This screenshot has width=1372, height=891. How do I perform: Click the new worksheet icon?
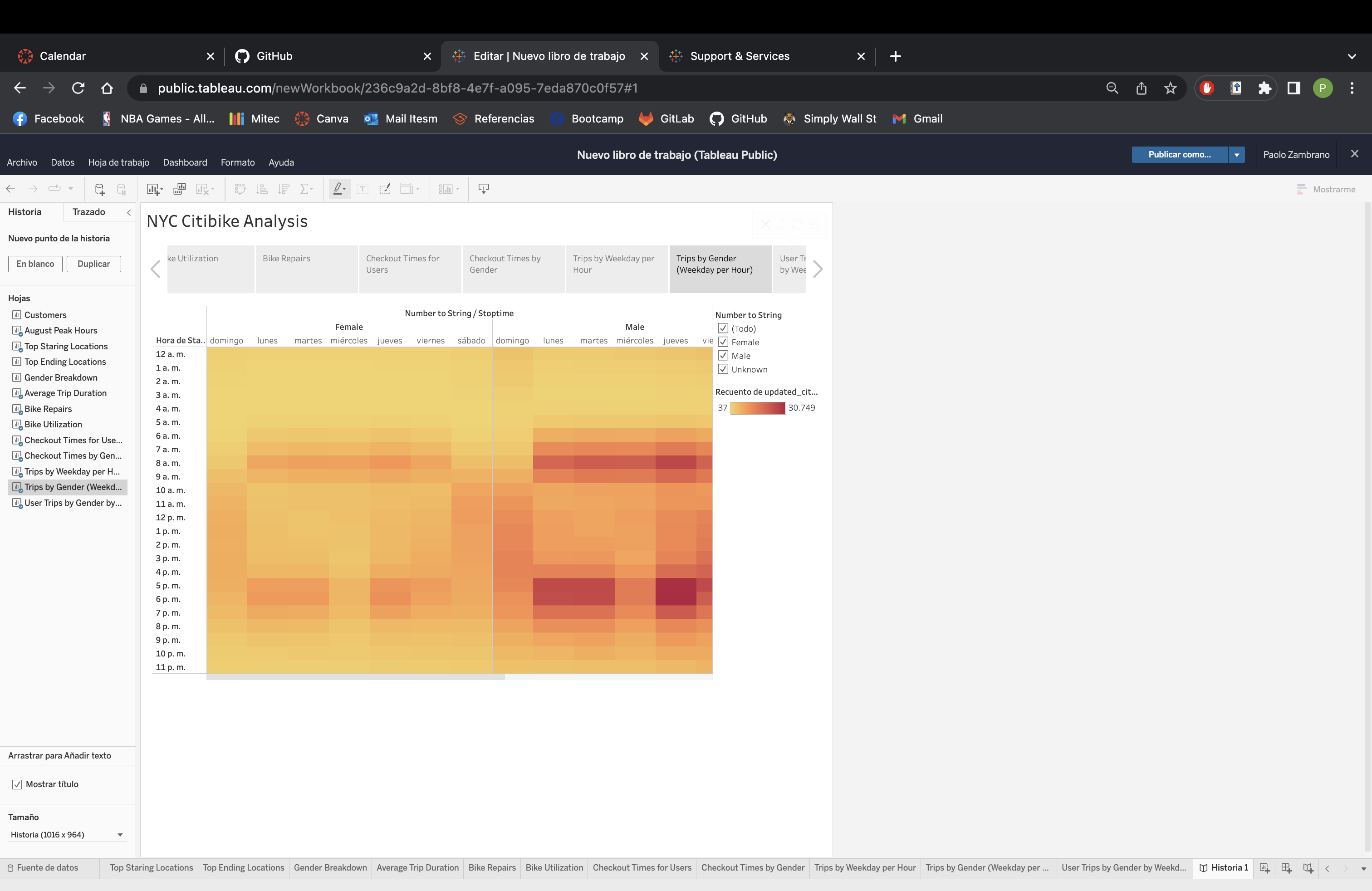coord(153,189)
